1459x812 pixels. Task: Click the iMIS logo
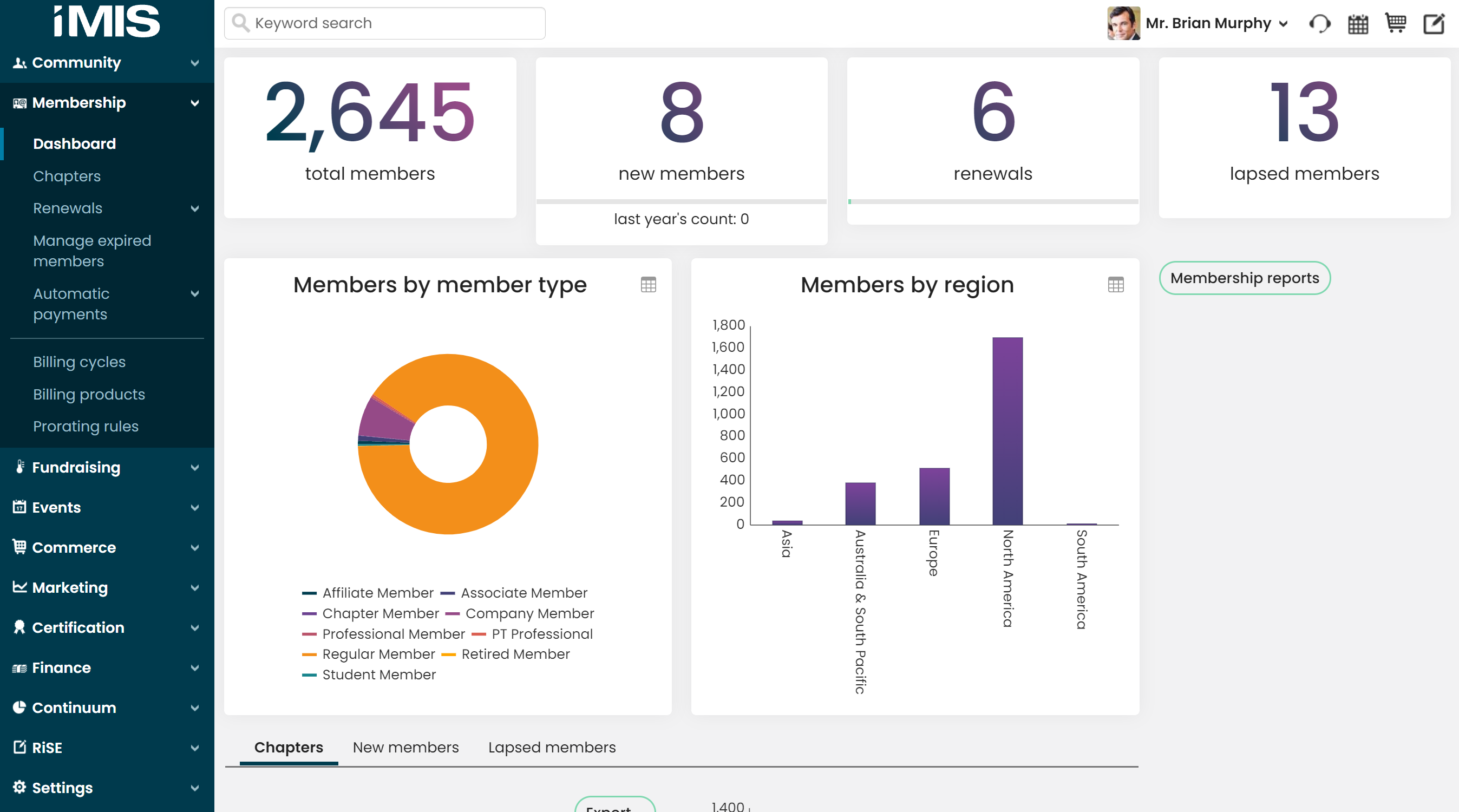pyautogui.click(x=107, y=22)
